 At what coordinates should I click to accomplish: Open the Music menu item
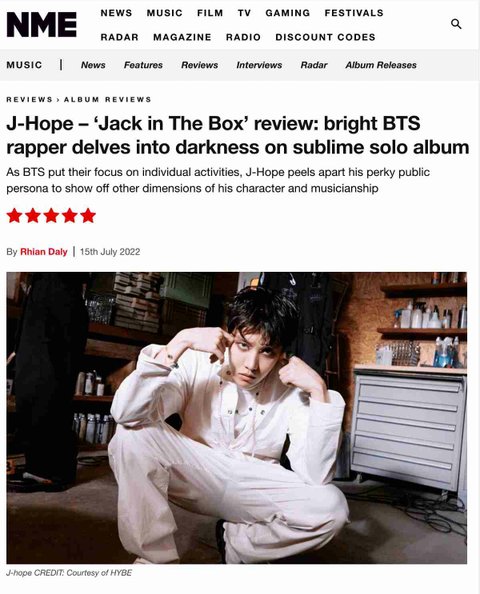(x=164, y=13)
